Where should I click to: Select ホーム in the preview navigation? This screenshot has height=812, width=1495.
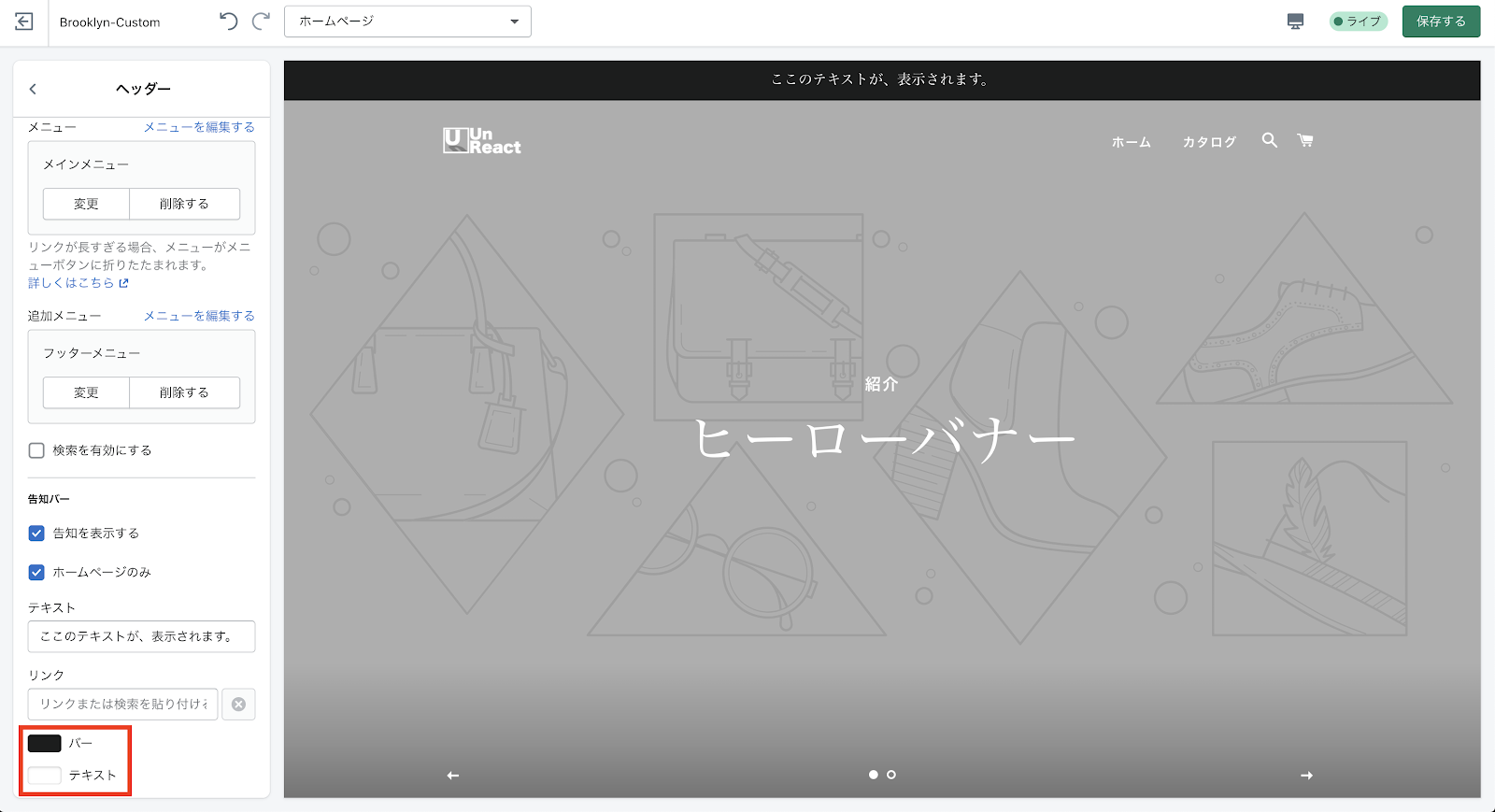tap(1131, 142)
